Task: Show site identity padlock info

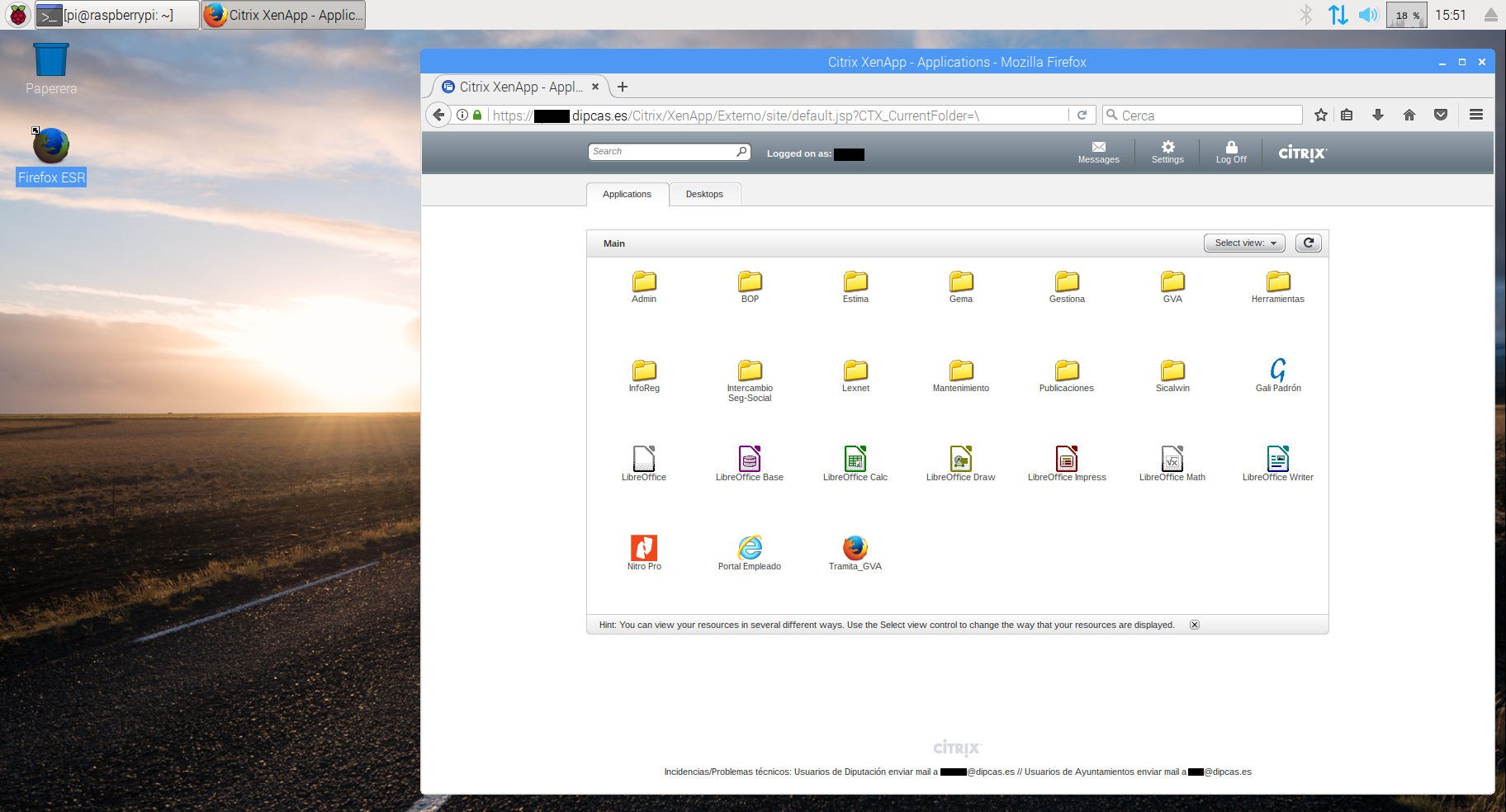Action: pyautogui.click(x=477, y=116)
